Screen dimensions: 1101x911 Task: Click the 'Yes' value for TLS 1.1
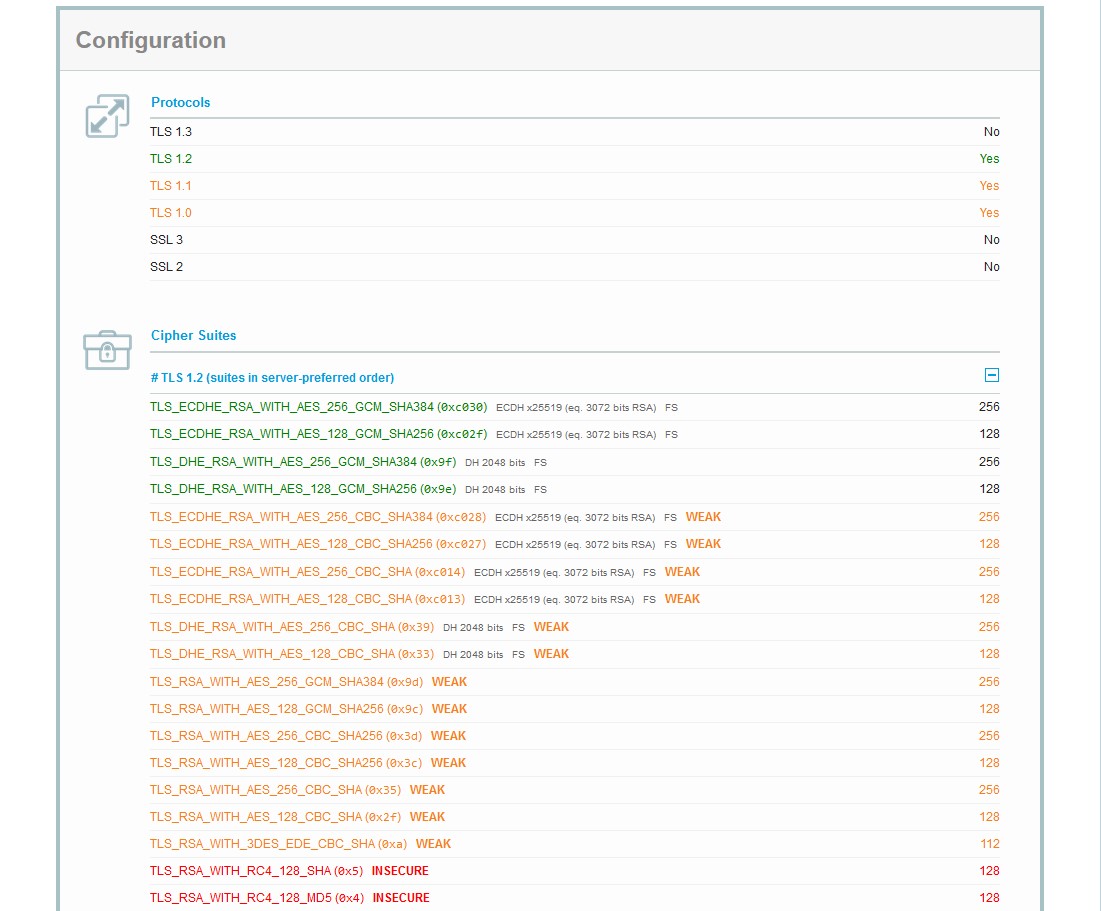(989, 186)
